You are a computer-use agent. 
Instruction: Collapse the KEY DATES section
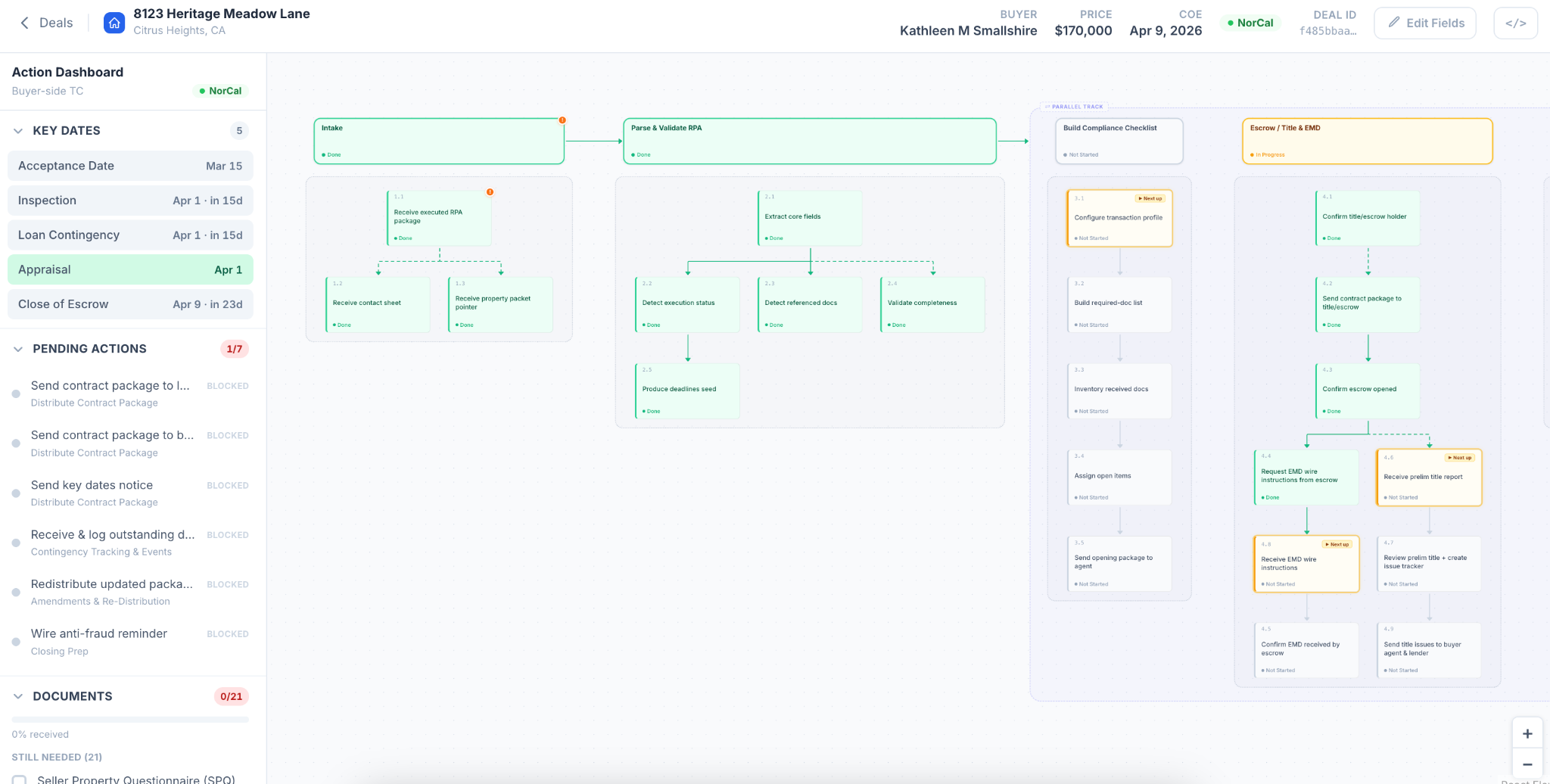tap(18, 130)
